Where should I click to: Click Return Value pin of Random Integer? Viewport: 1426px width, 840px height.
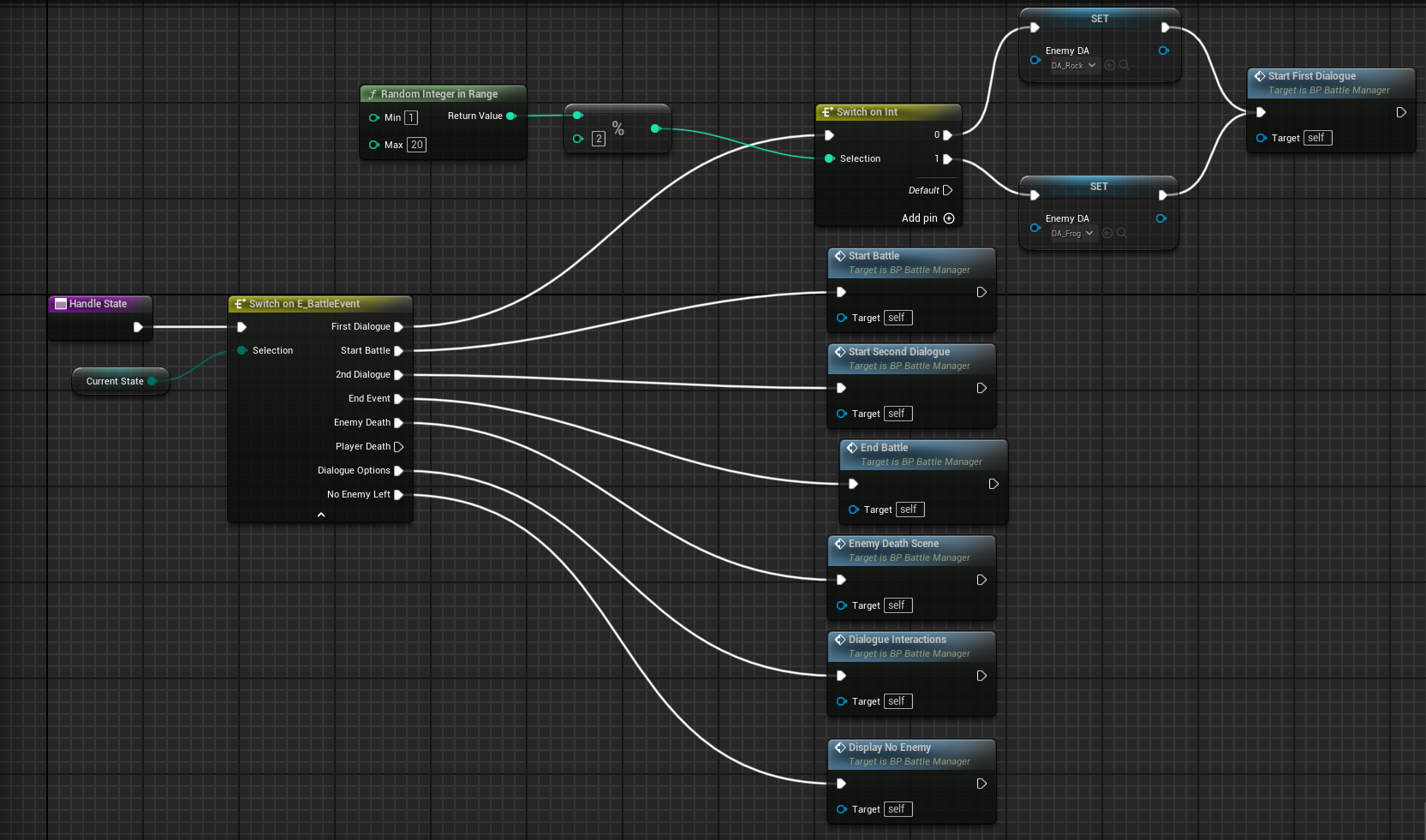tap(511, 116)
